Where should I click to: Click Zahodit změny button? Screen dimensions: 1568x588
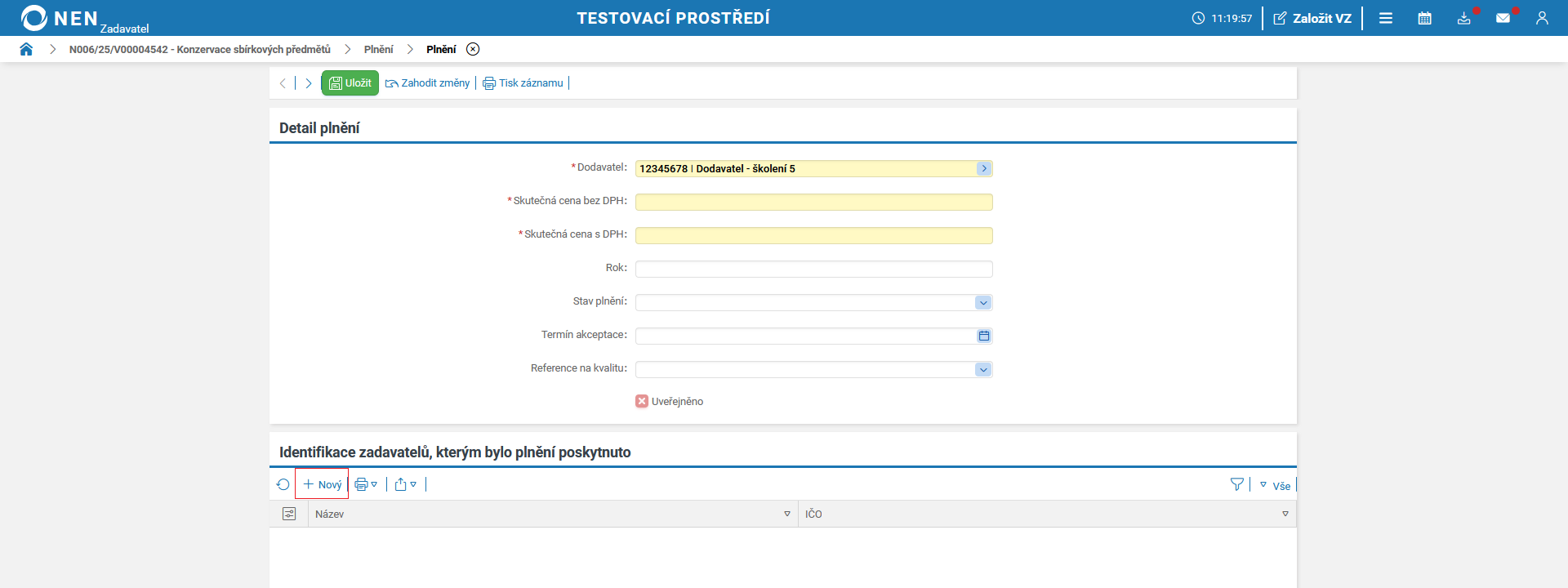pos(428,83)
